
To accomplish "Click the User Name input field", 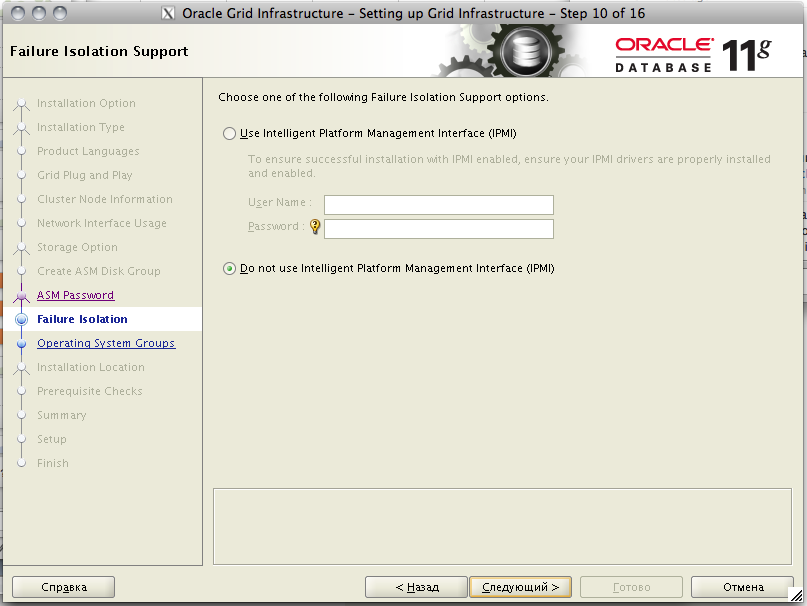I will pos(438,205).
